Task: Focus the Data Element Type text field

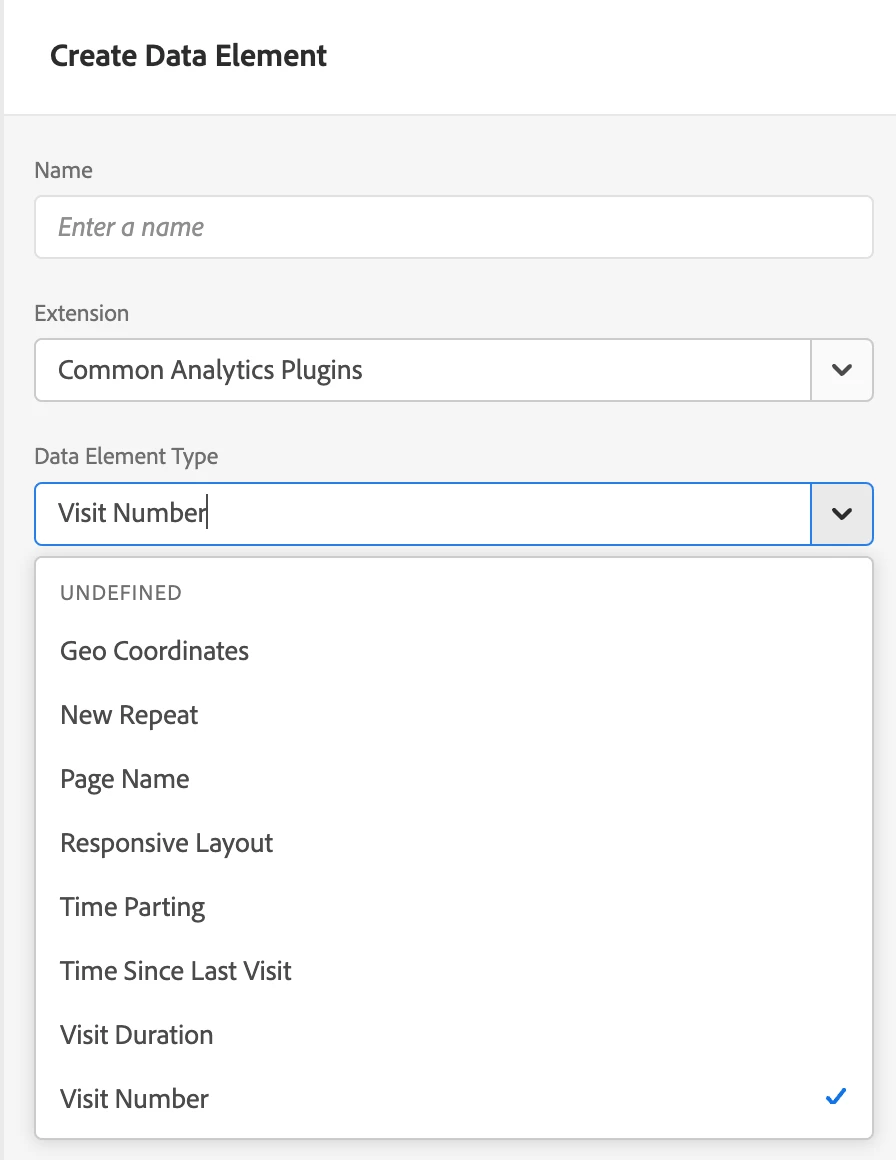Action: click(422, 513)
